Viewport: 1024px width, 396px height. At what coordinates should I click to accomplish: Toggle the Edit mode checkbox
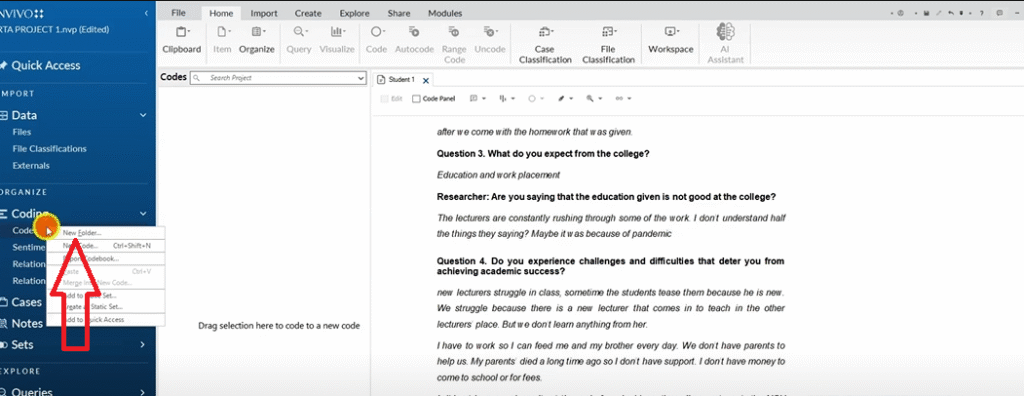coord(385,99)
